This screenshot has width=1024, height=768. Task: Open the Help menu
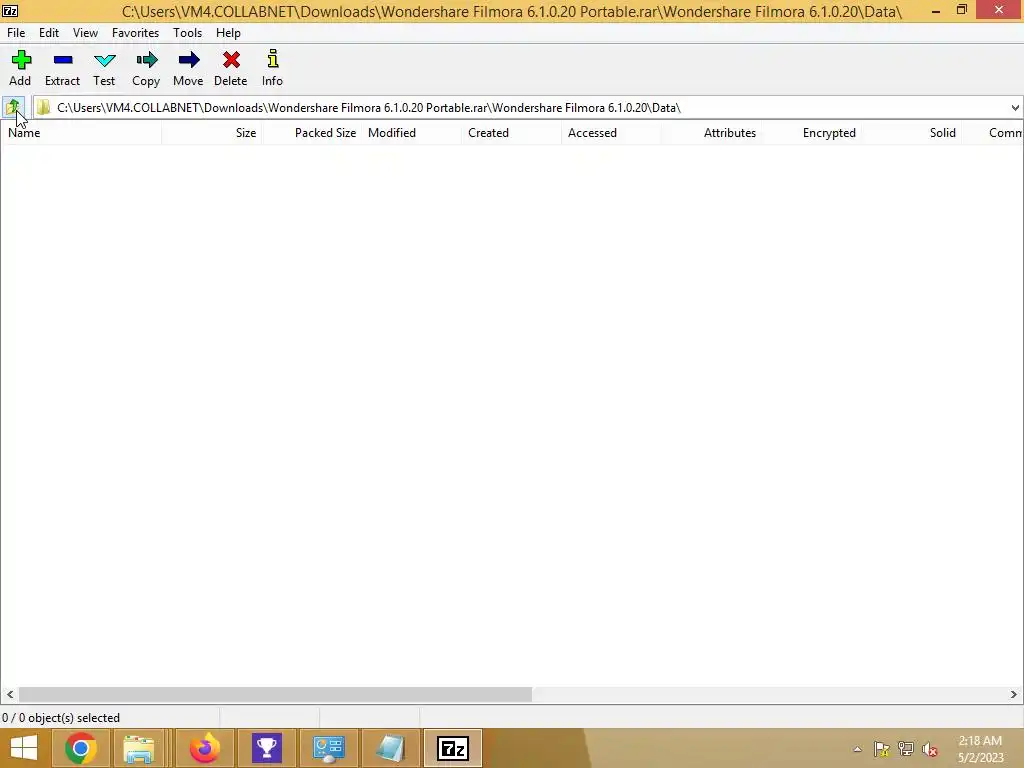pos(229,33)
